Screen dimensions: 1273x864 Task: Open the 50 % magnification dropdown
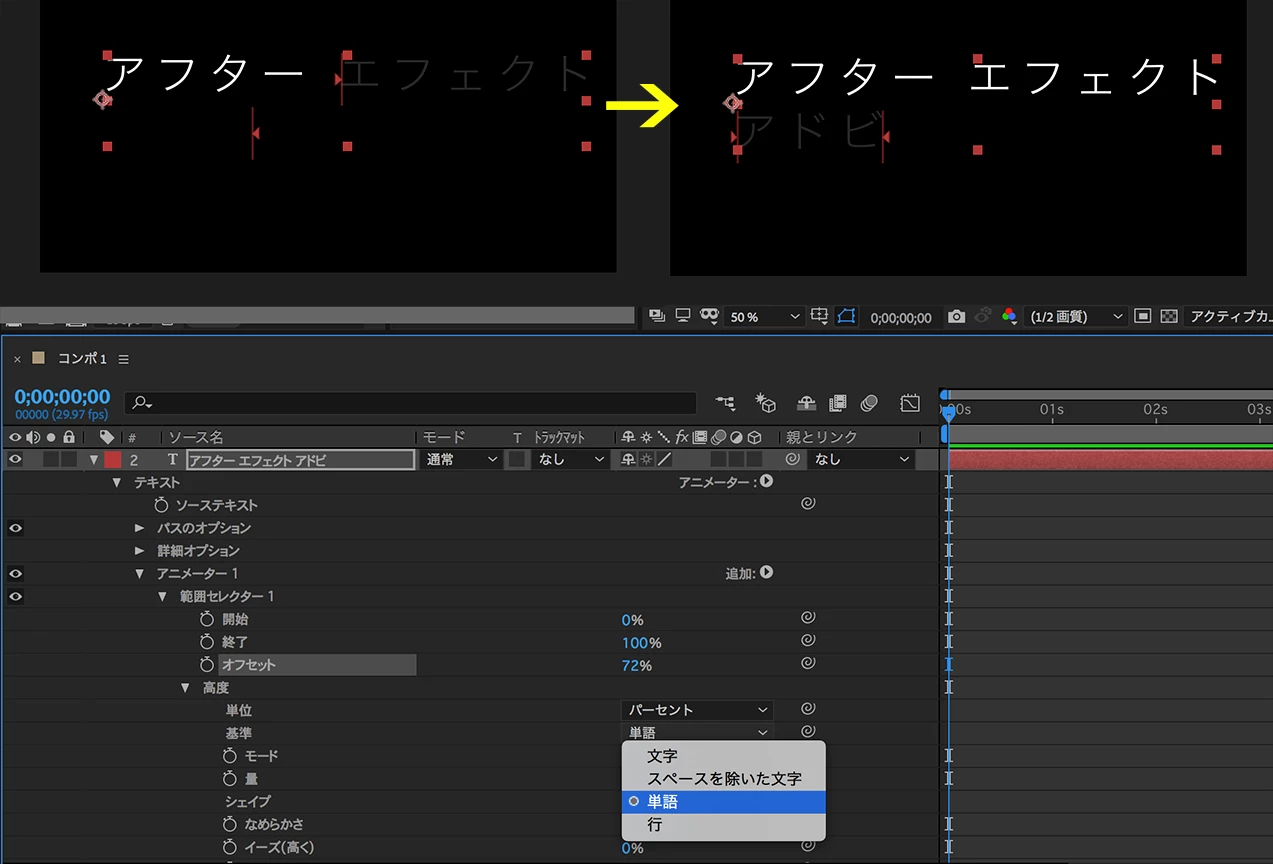pyautogui.click(x=764, y=317)
